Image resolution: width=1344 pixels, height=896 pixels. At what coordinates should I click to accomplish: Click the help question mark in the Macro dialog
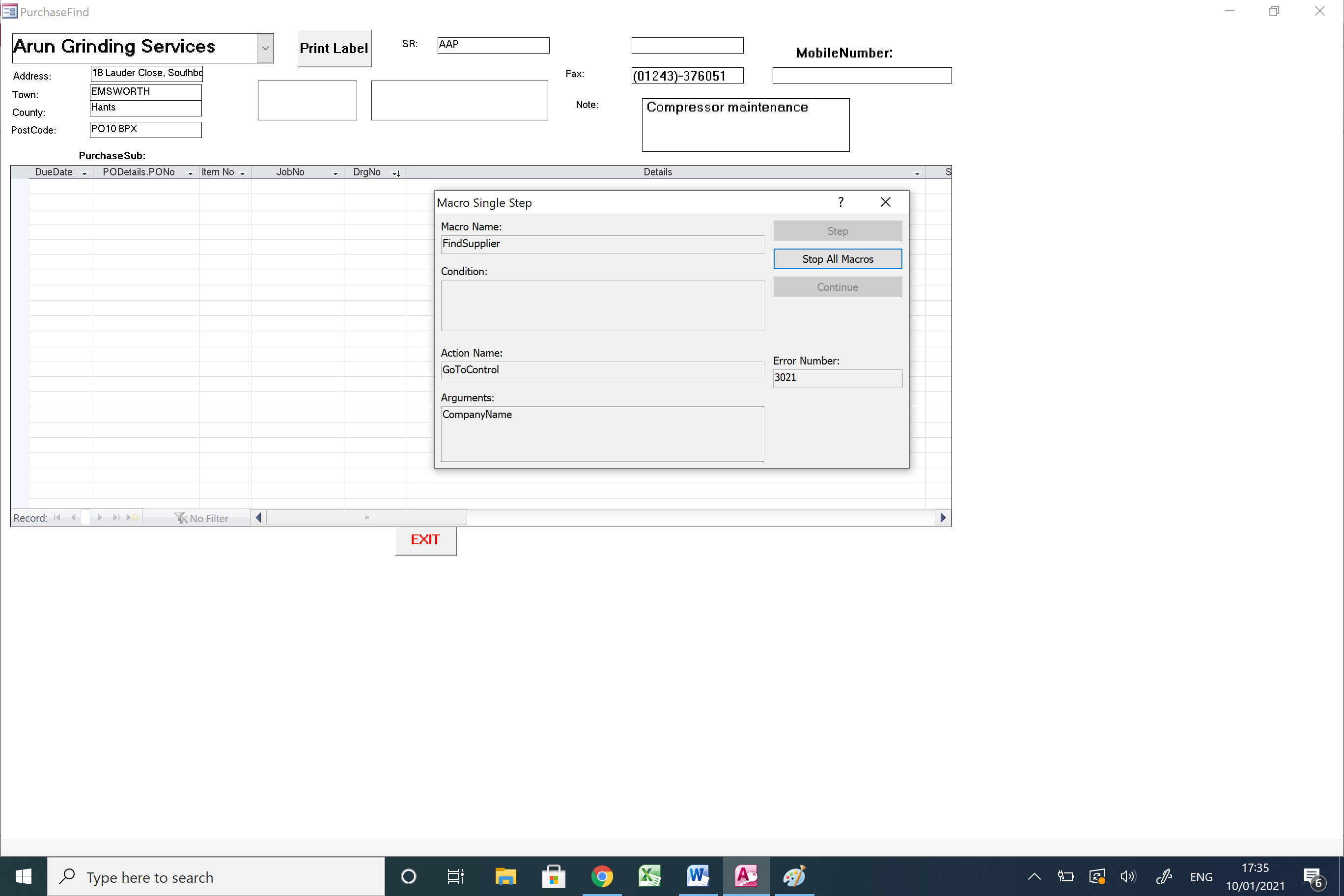coord(840,202)
